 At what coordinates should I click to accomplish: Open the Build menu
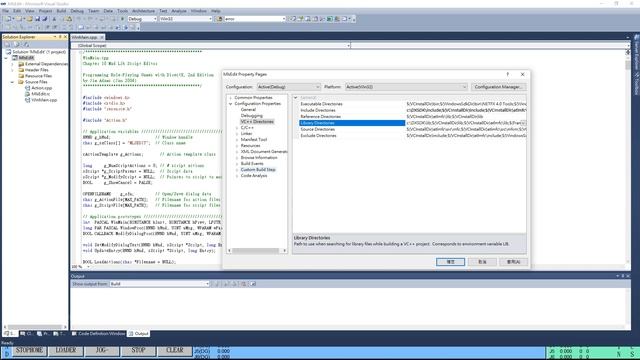tap(61, 11)
